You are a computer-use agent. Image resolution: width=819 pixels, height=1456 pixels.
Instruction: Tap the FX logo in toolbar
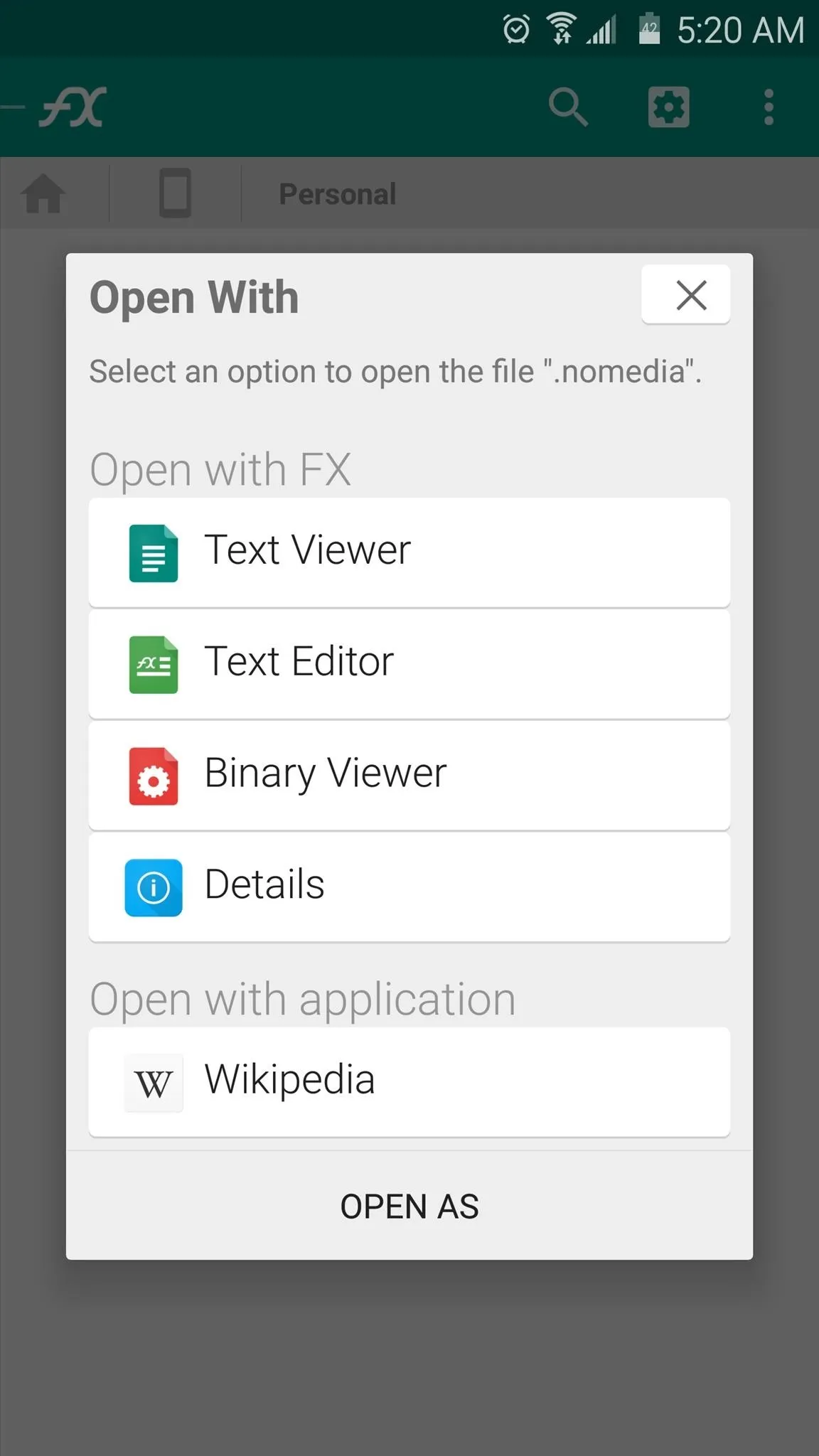(x=73, y=107)
